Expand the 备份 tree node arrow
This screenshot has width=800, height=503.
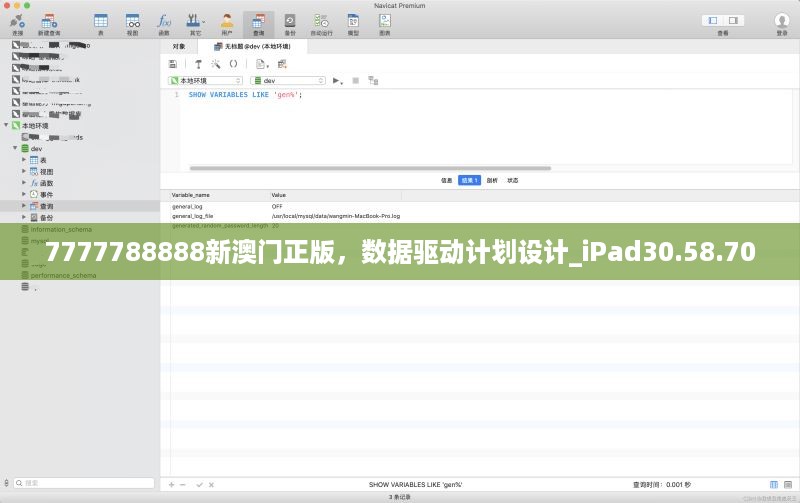(24, 217)
